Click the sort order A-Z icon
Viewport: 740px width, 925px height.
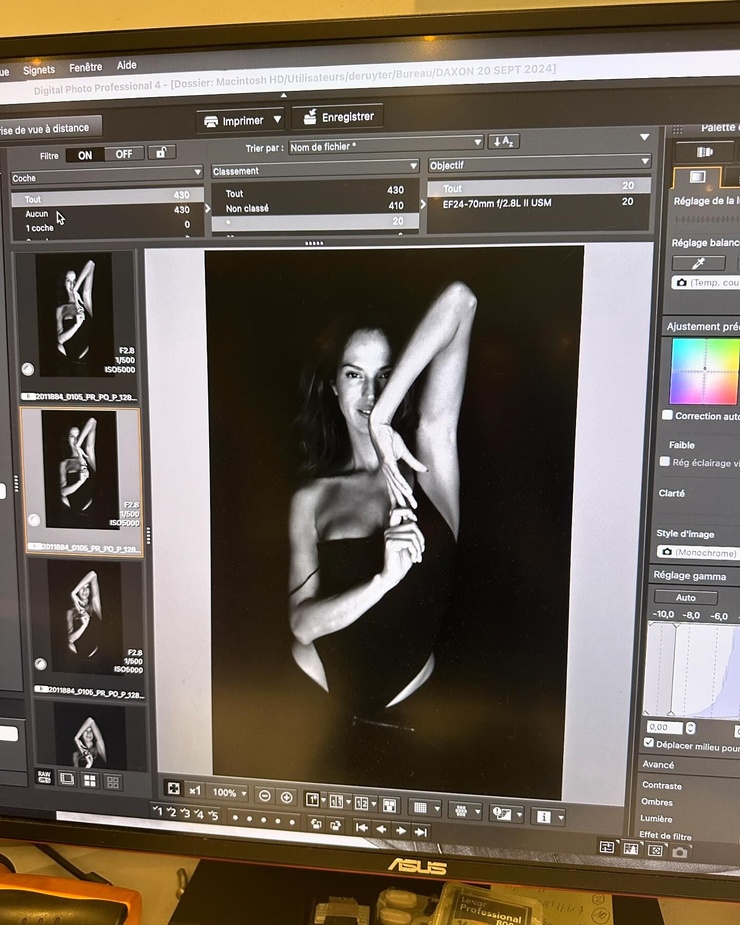pos(503,142)
